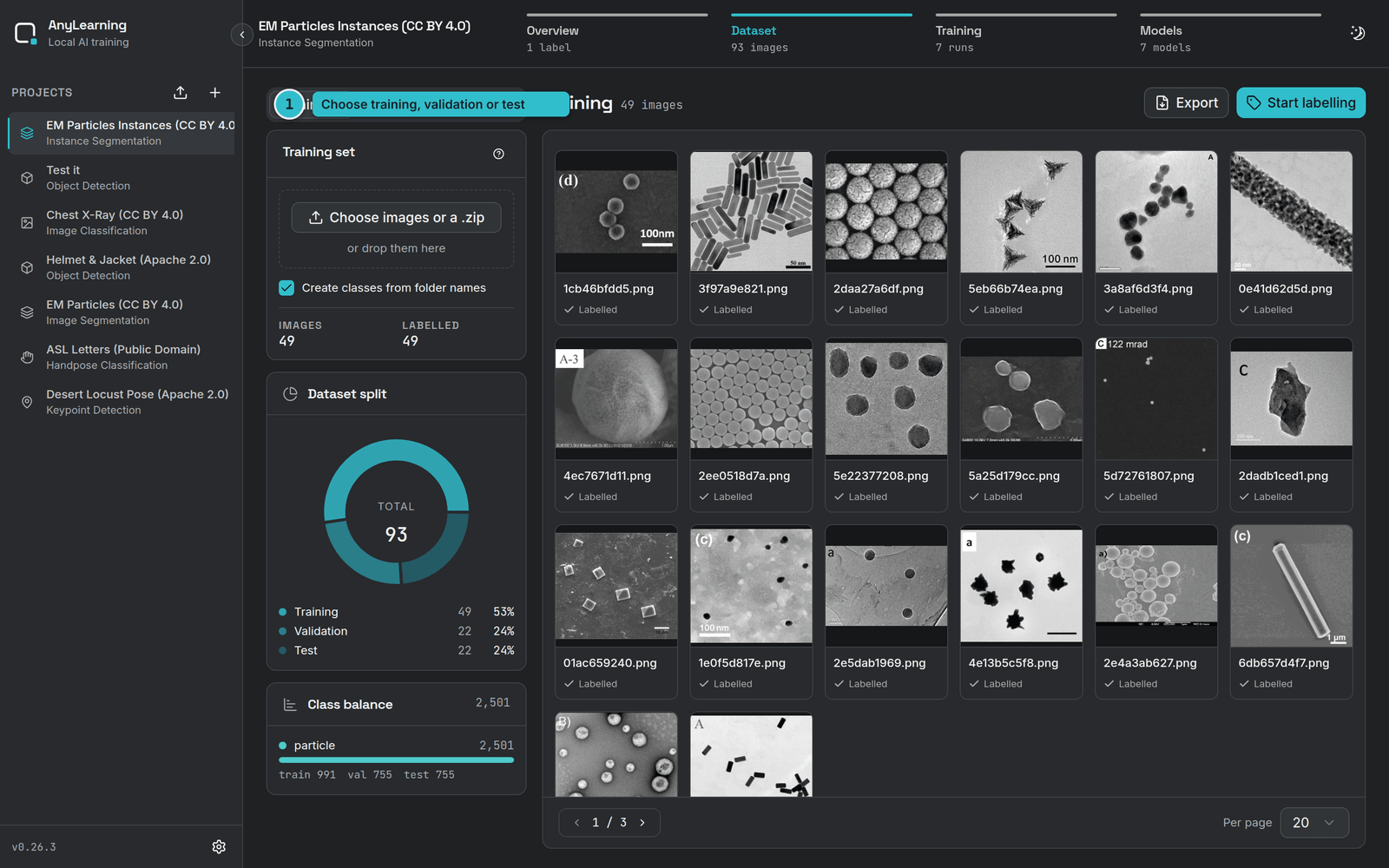
Task: Toggle Create classes from folder names checkbox
Action: 286,288
